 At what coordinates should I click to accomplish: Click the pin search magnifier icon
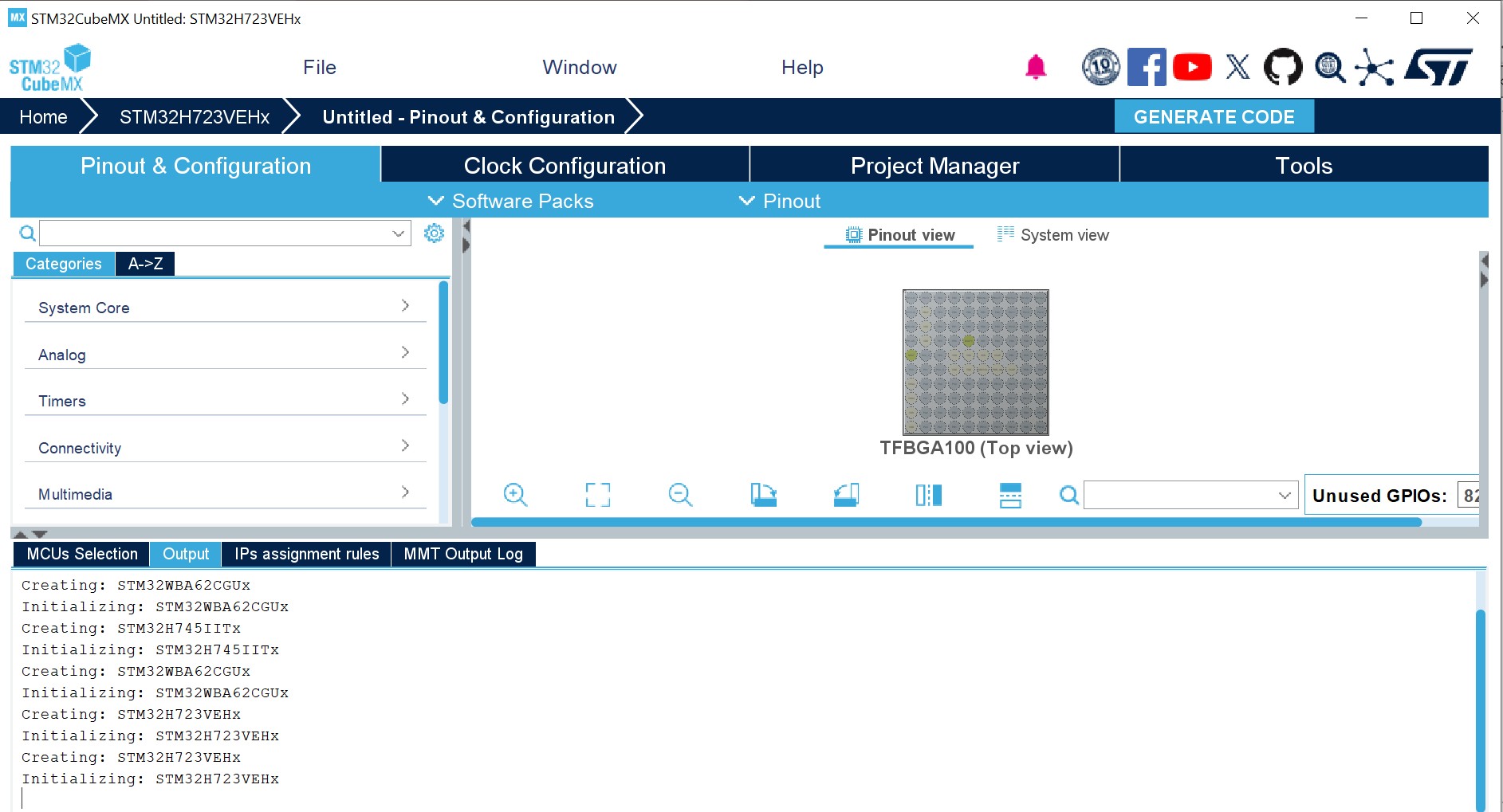tap(1068, 496)
